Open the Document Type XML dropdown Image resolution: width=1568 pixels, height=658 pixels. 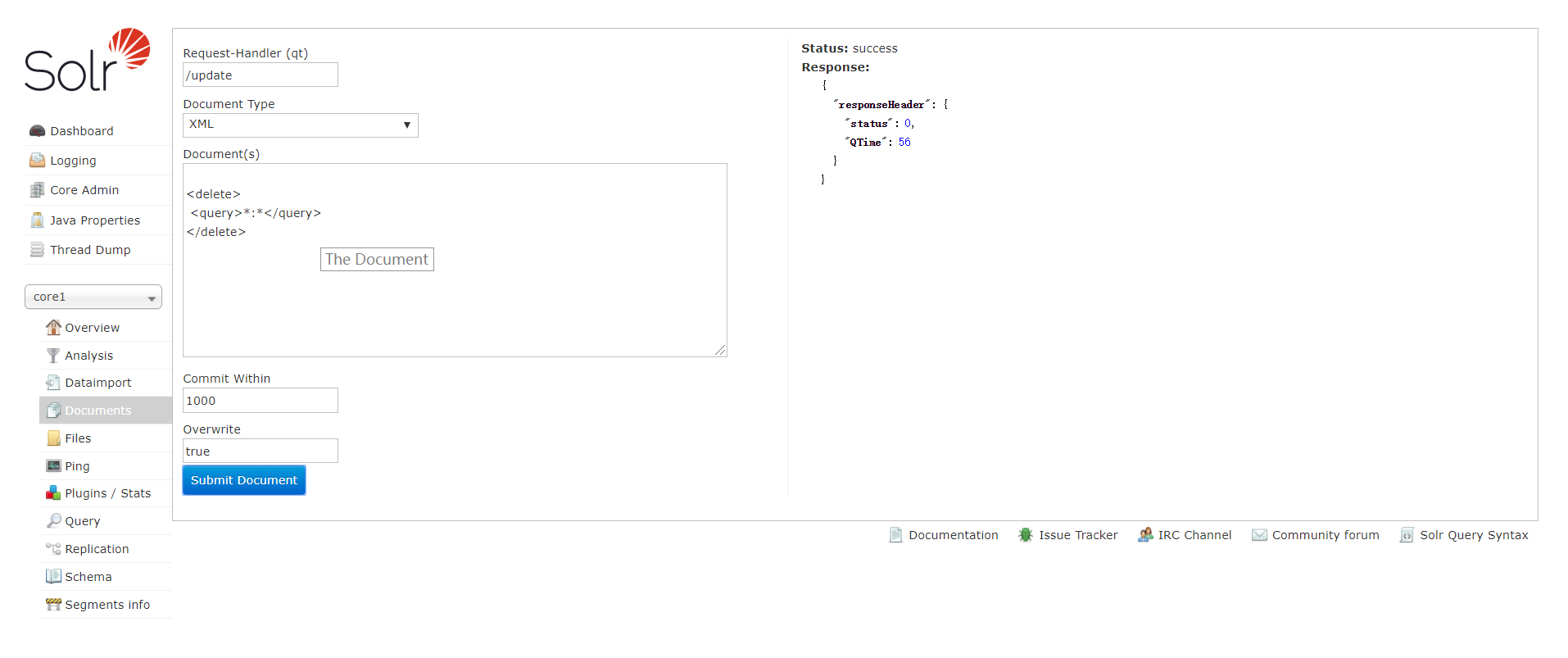coord(301,125)
